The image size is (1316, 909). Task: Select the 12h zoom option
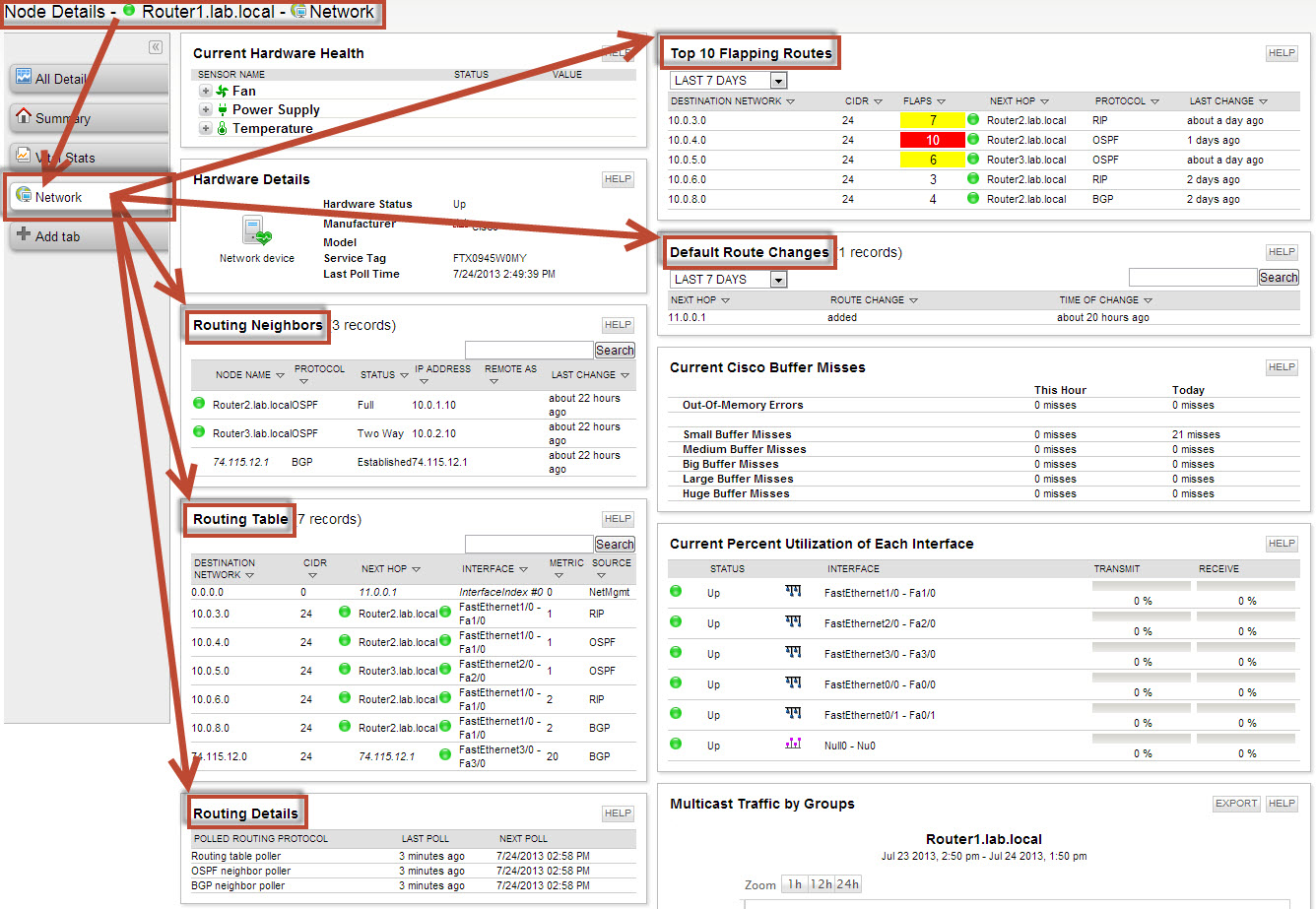pos(820,884)
